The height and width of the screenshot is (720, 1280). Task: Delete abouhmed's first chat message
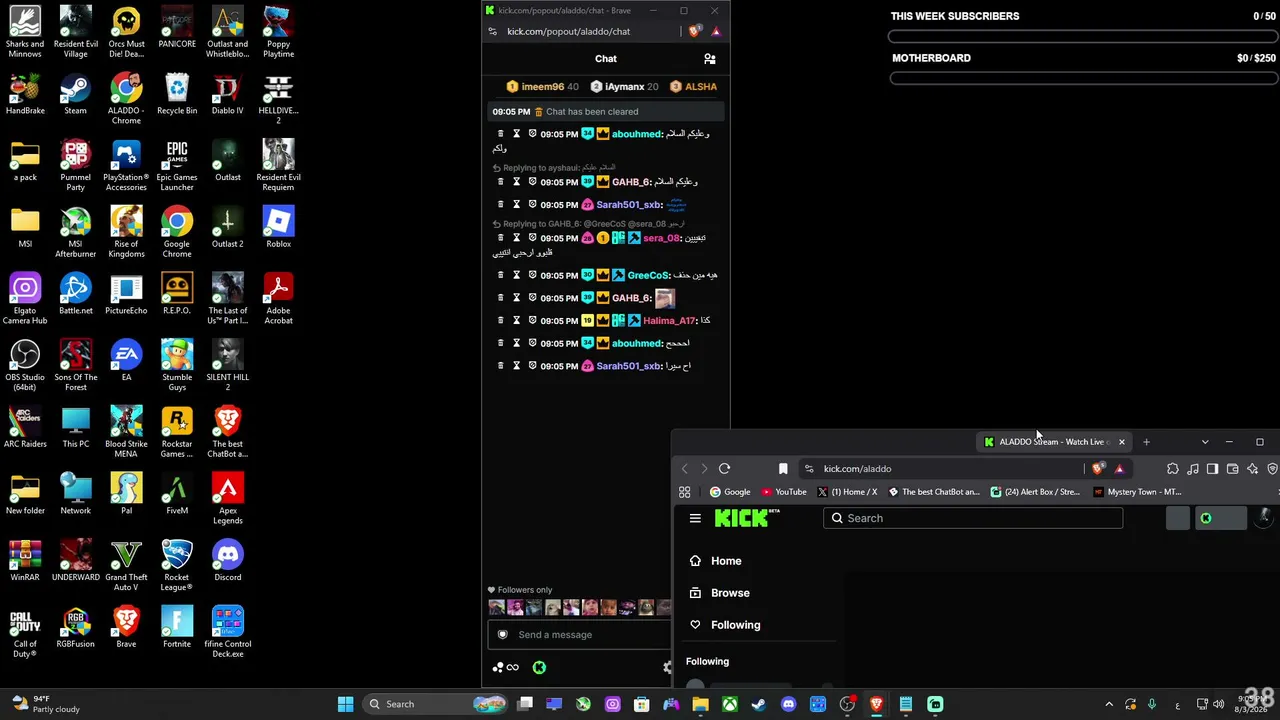coord(501,134)
